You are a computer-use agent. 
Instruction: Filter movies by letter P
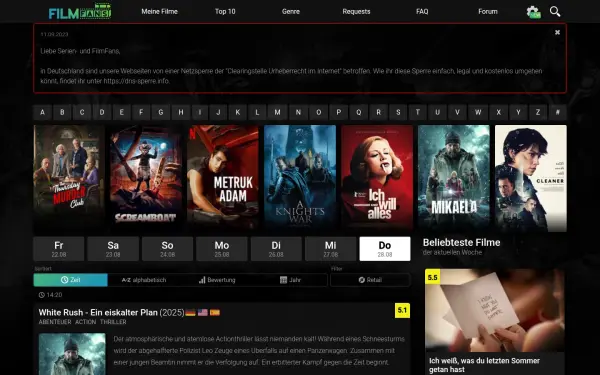[x=339, y=112]
